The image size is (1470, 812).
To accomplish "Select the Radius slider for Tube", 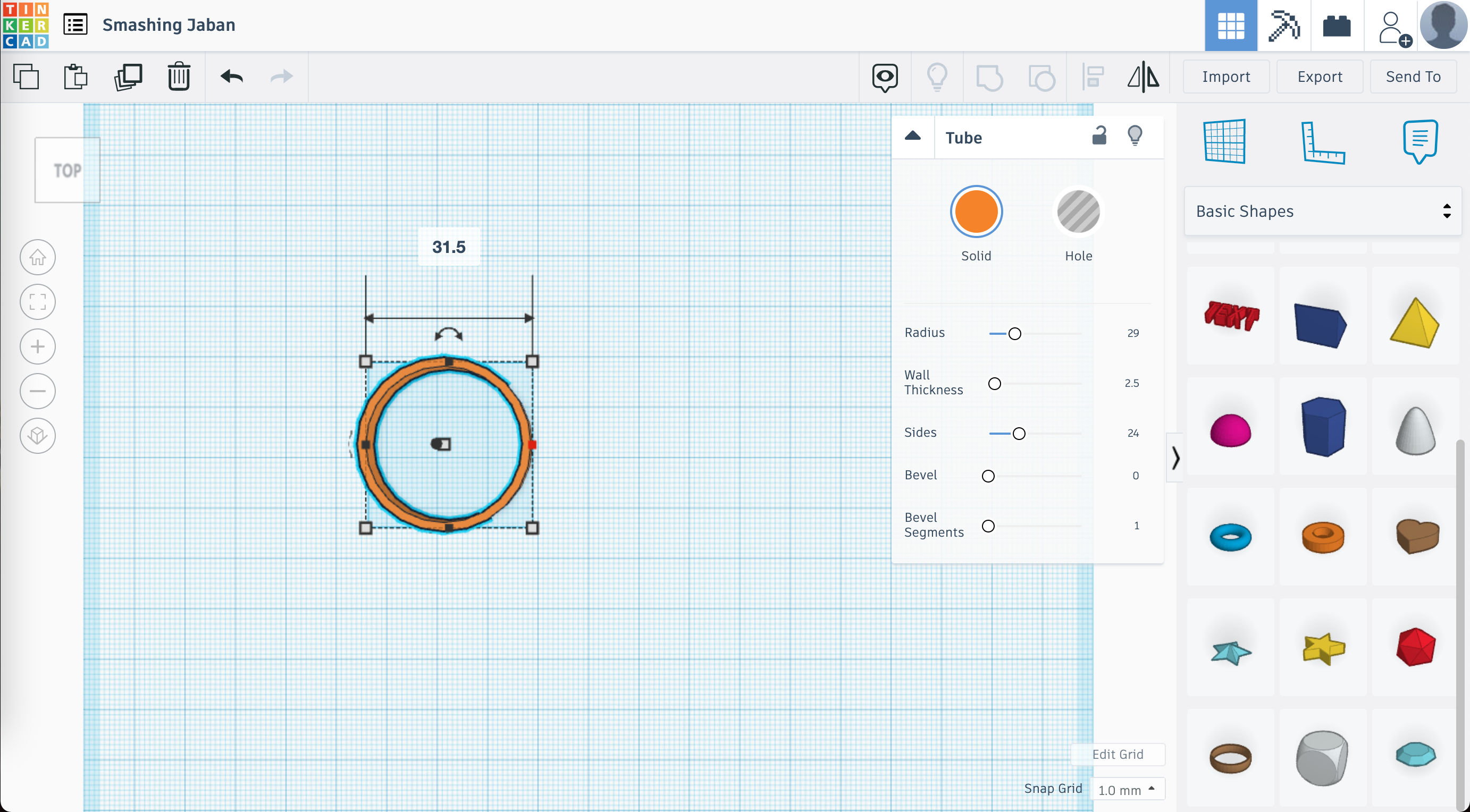I will tap(1013, 333).
